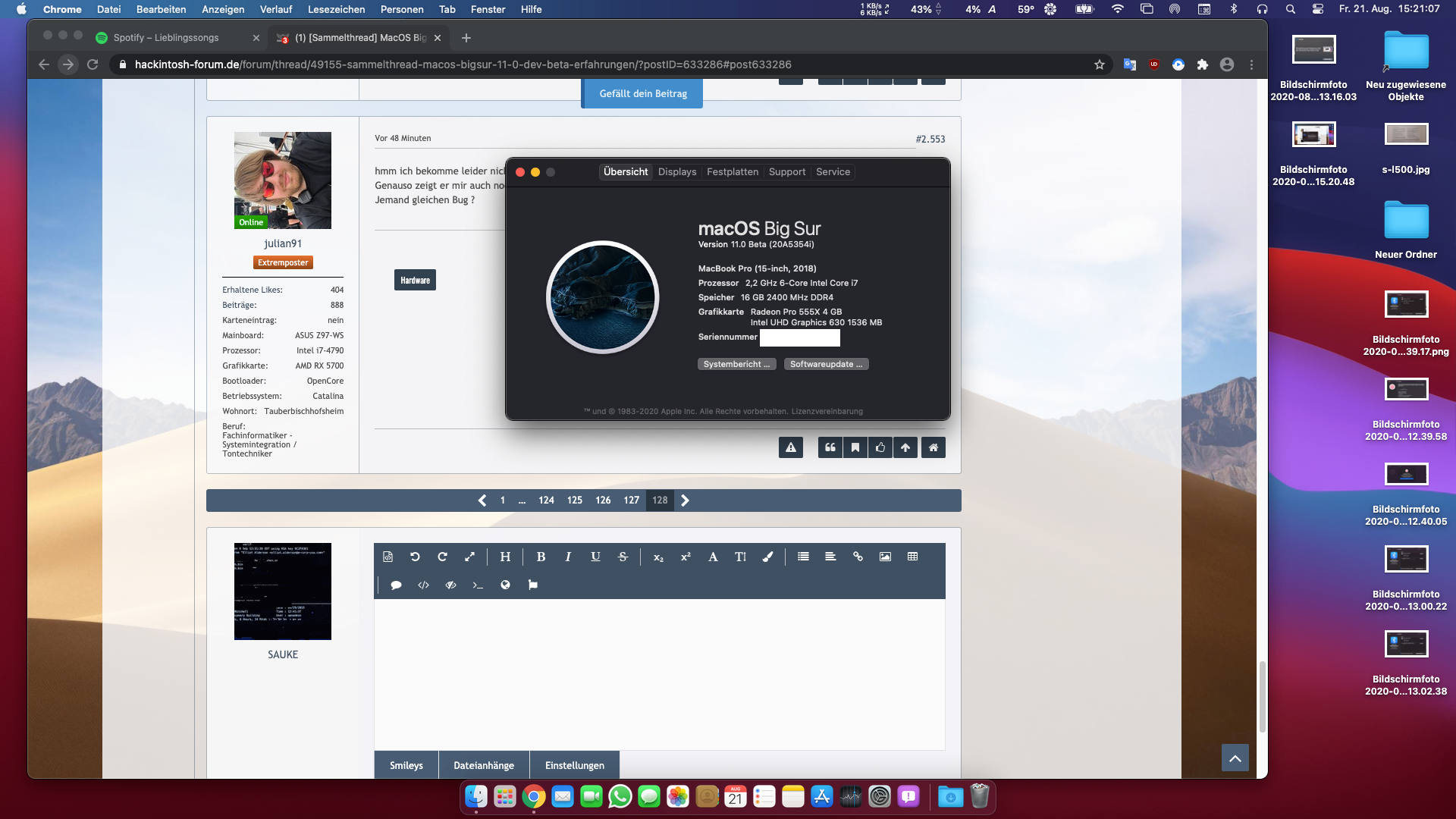The width and height of the screenshot is (1456, 819).
Task: Open the list type dropdown
Action: click(803, 557)
